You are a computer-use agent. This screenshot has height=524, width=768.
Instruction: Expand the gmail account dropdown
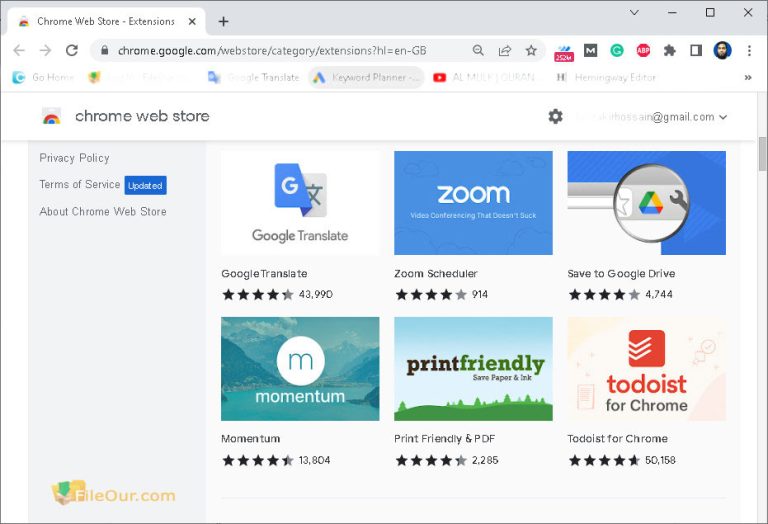[723, 117]
